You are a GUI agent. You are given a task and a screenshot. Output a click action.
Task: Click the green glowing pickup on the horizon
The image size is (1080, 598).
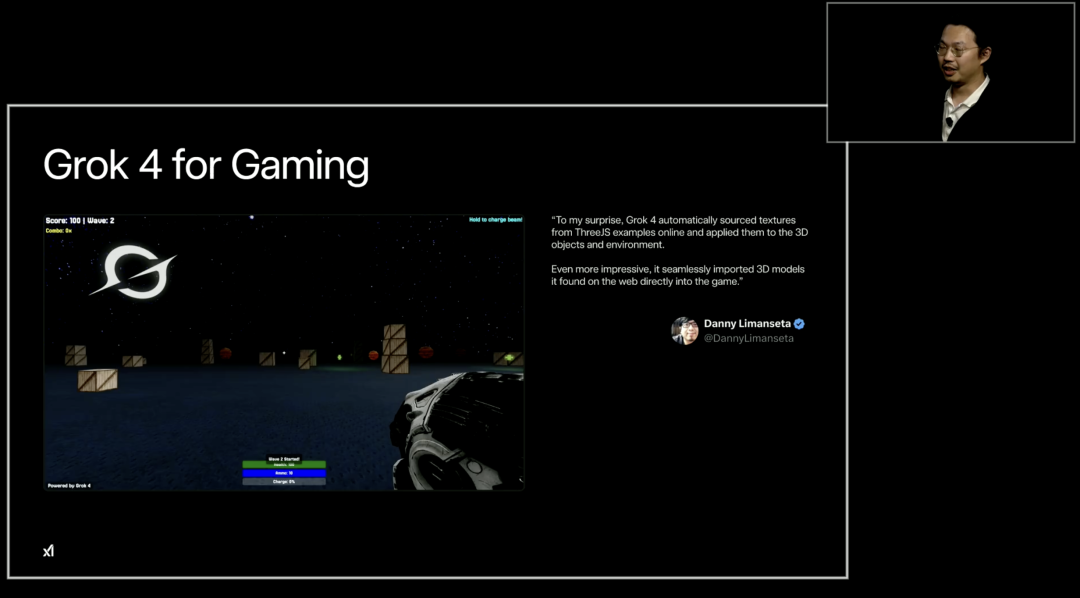pos(339,356)
